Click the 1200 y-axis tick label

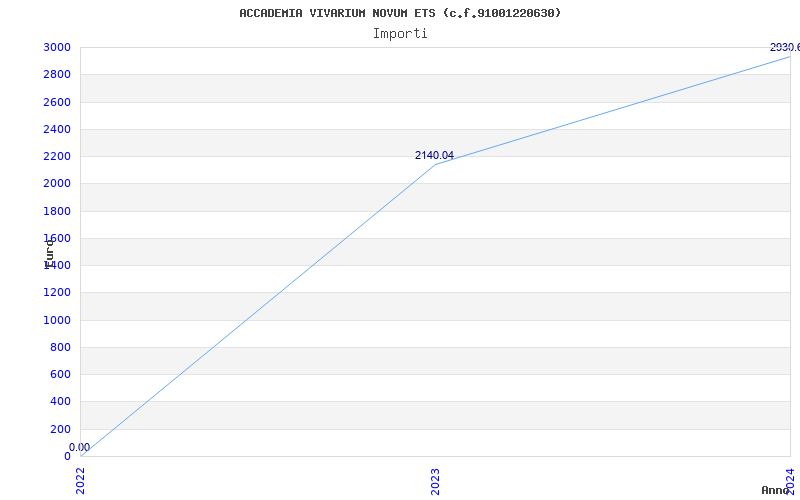pos(57,292)
